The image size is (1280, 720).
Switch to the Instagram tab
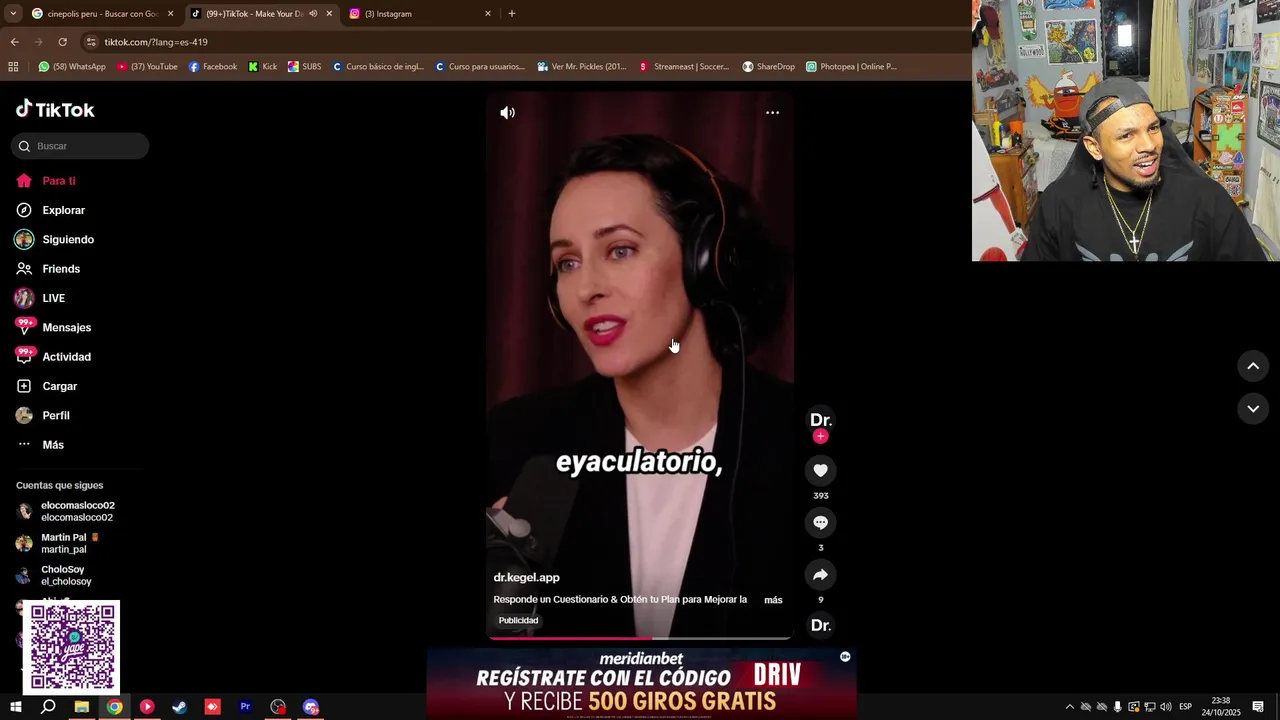point(420,14)
